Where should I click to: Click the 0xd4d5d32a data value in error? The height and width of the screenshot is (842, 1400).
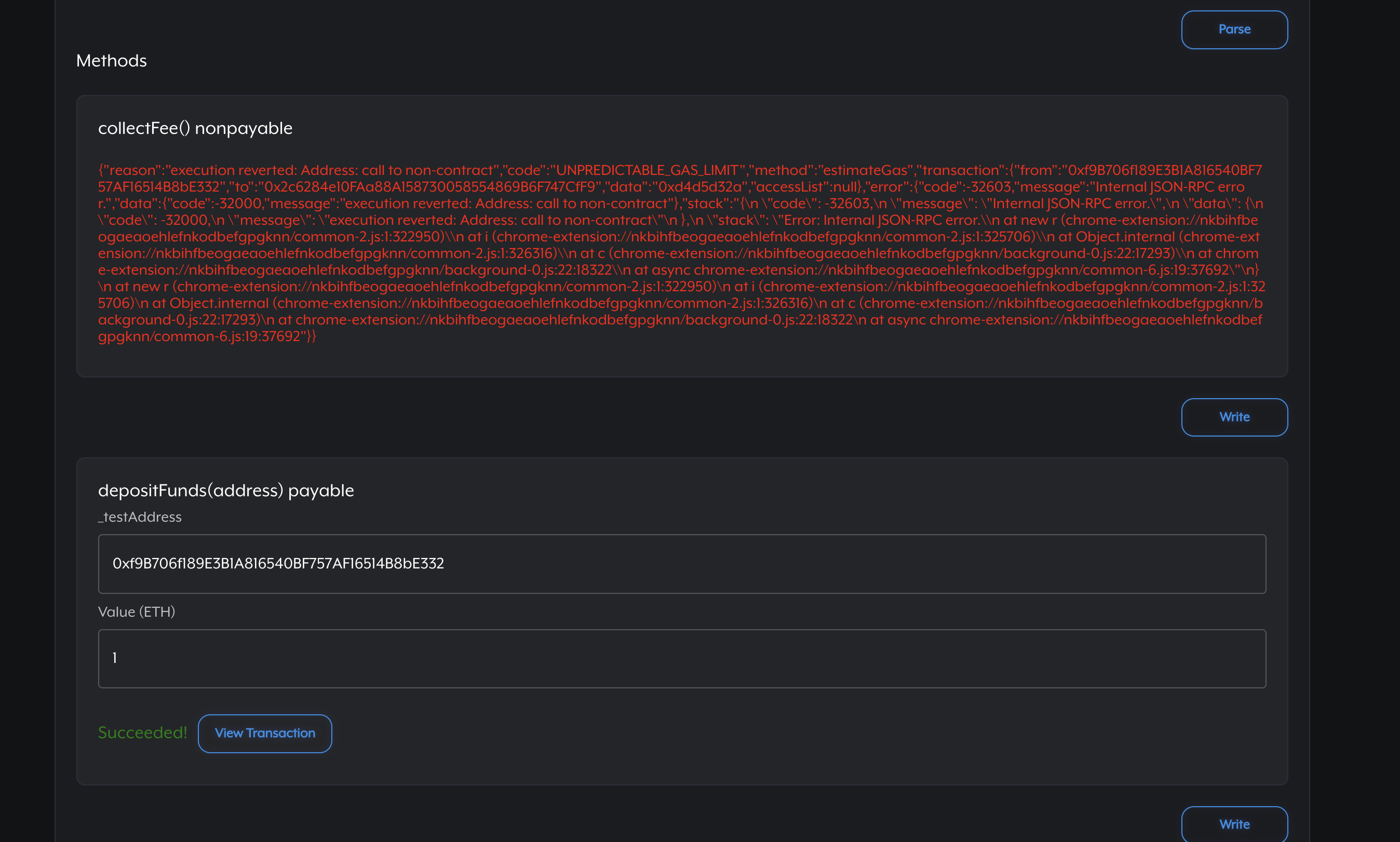coord(699,187)
